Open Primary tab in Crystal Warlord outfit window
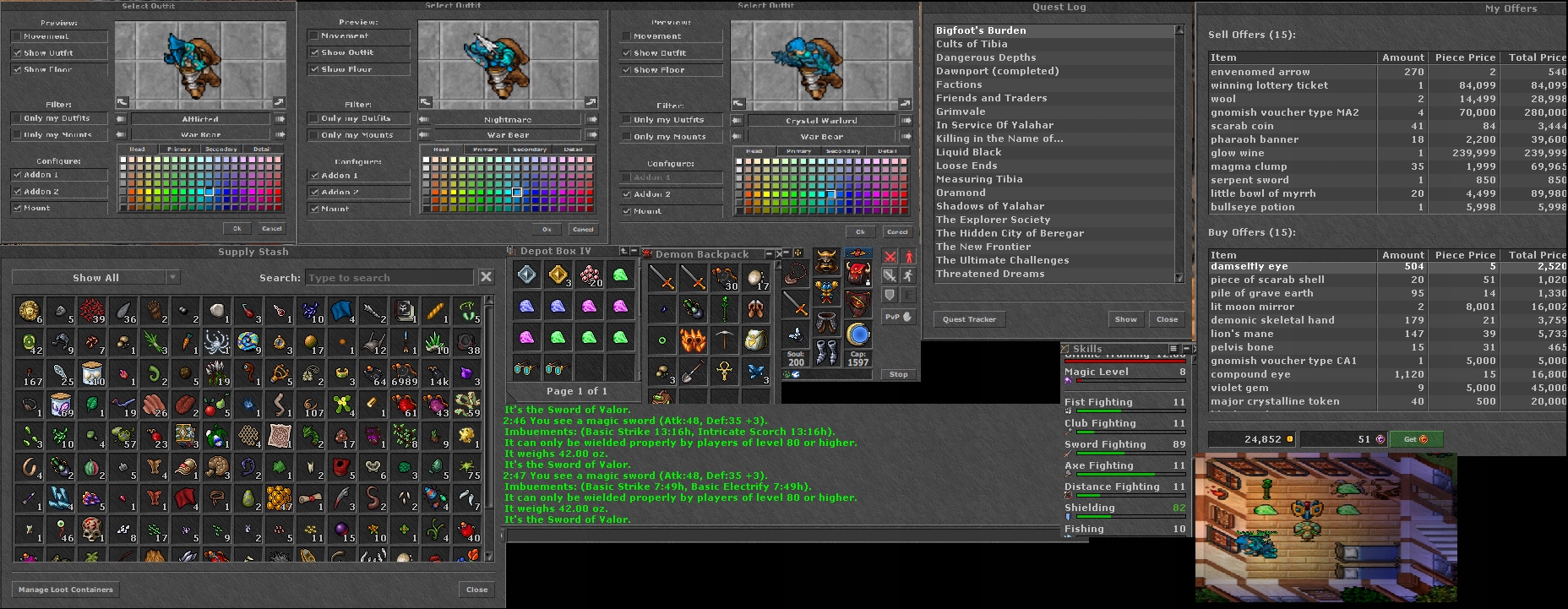Viewport: 1568px width, 609px height. click(x=799, y=151)
